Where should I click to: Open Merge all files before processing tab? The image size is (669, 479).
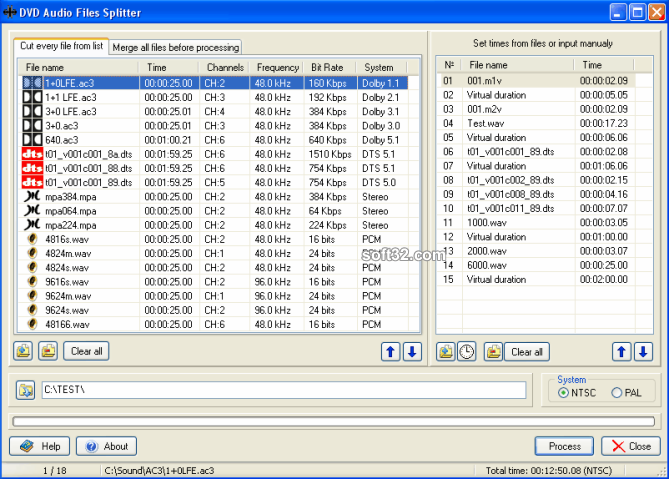point(175,47)
